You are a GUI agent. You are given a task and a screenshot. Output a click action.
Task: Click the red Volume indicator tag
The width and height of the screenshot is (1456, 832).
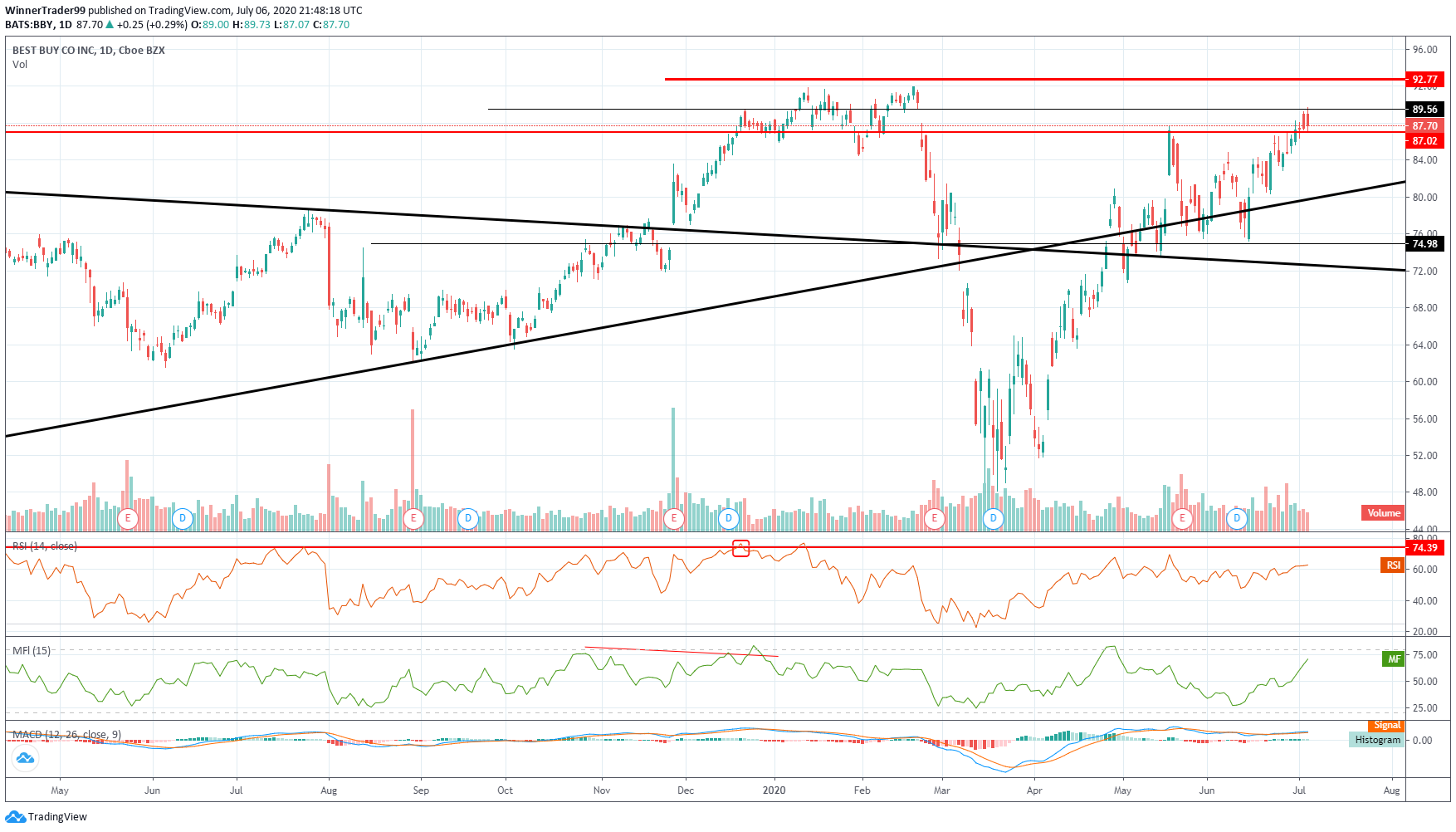(1383, 513)
